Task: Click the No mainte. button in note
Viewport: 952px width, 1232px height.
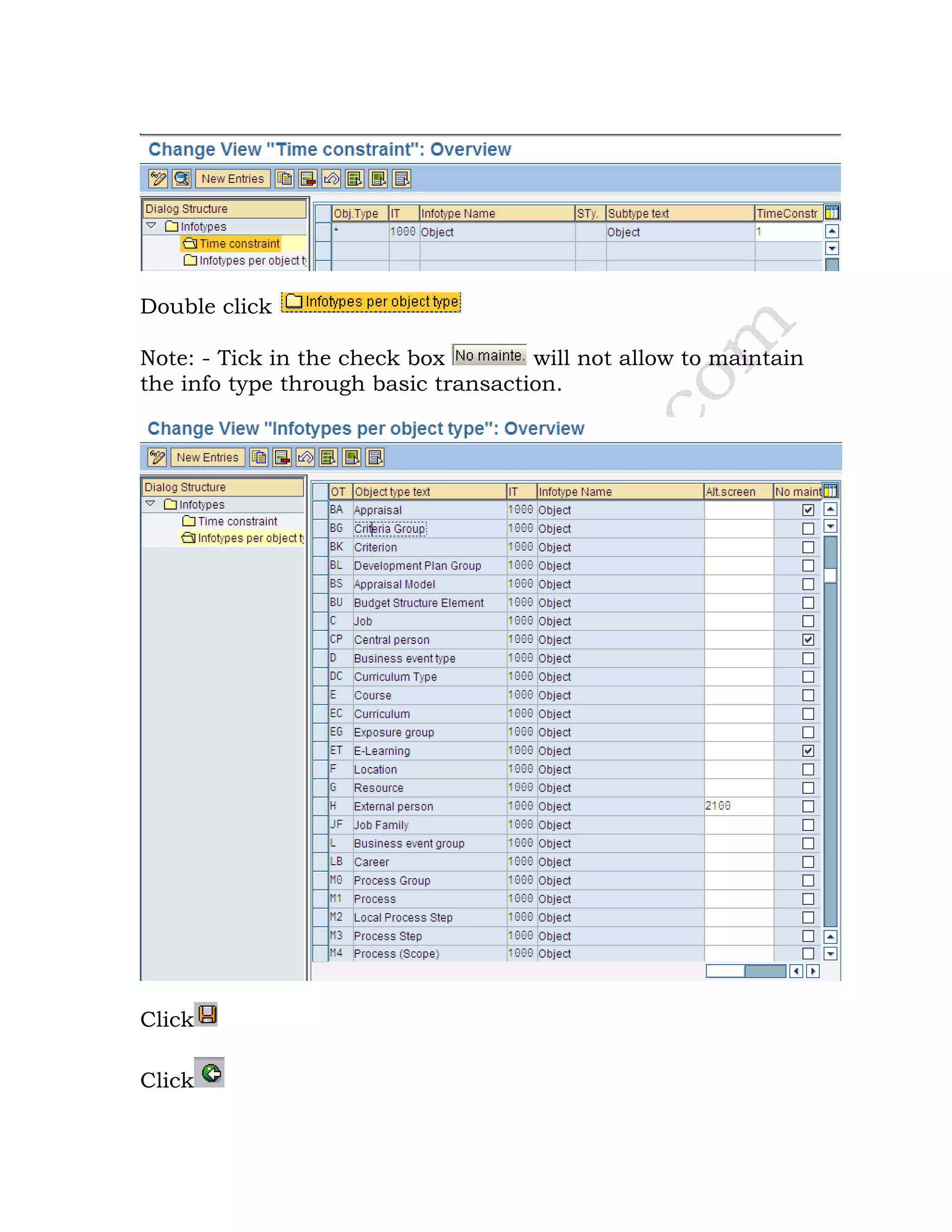Action: click(489, 355)
